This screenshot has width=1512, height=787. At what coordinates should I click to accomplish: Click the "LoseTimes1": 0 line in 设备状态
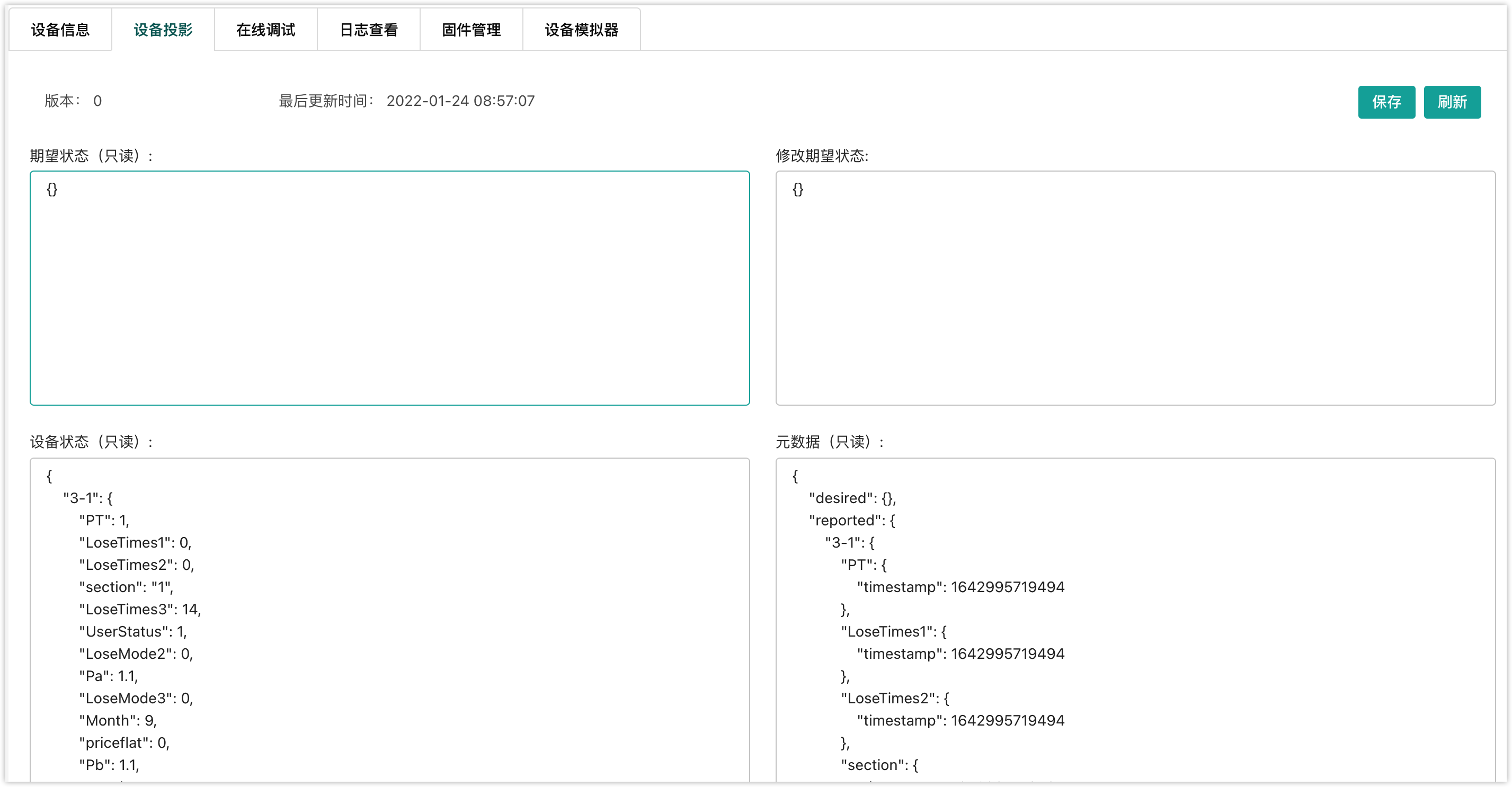coord(136,543)
